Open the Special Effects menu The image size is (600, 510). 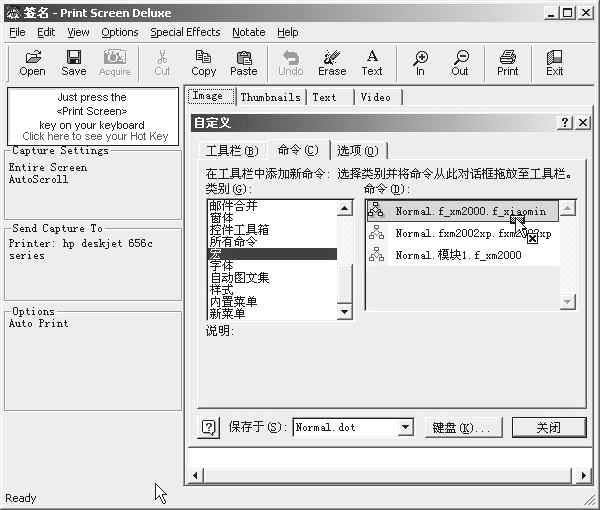(x=185, y=33)
